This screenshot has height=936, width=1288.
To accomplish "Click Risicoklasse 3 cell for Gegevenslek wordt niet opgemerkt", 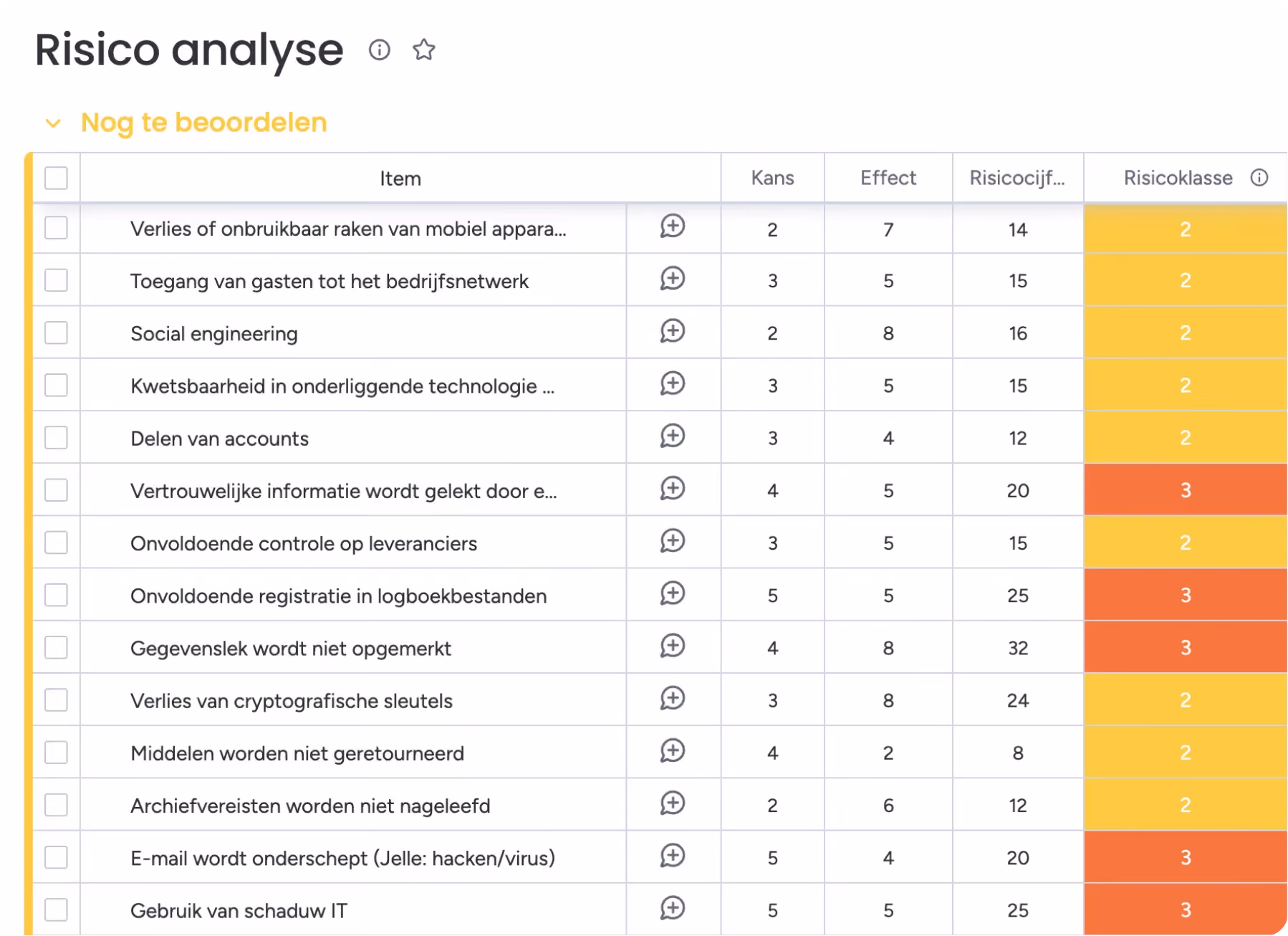I will [x=1186, y=647].
